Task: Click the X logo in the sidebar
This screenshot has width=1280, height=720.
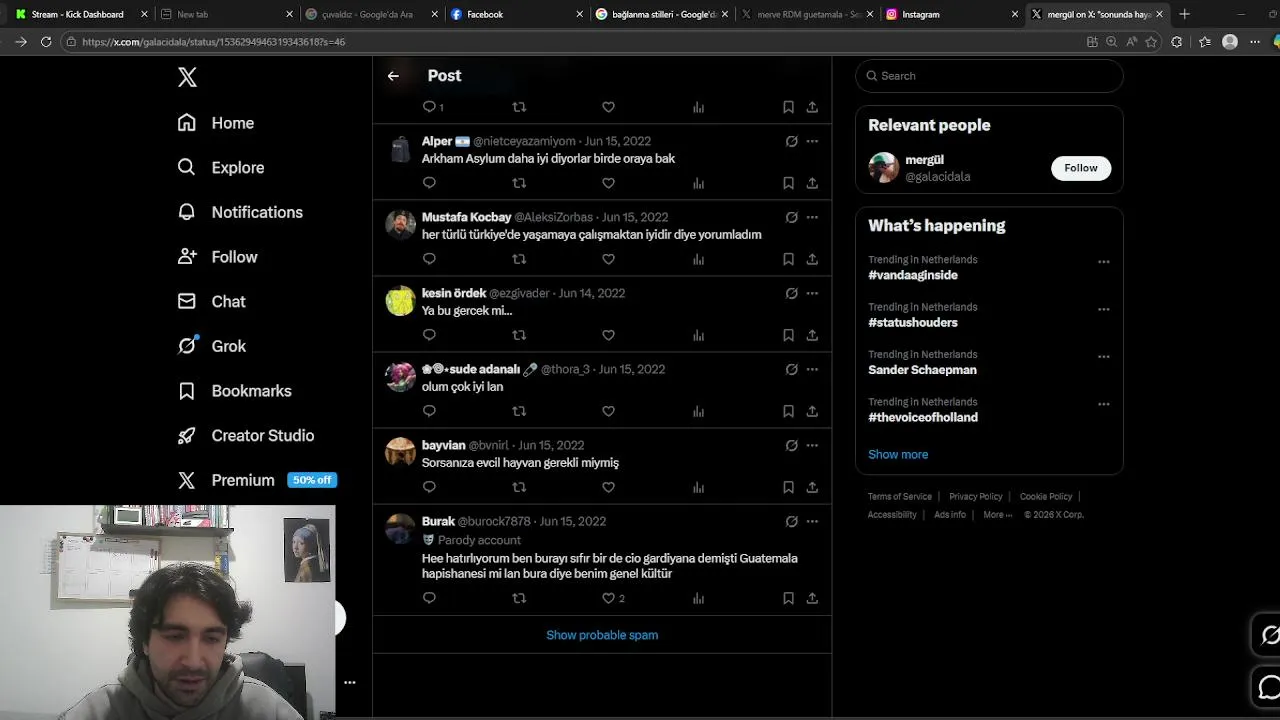Action: (x=187, y=77)
